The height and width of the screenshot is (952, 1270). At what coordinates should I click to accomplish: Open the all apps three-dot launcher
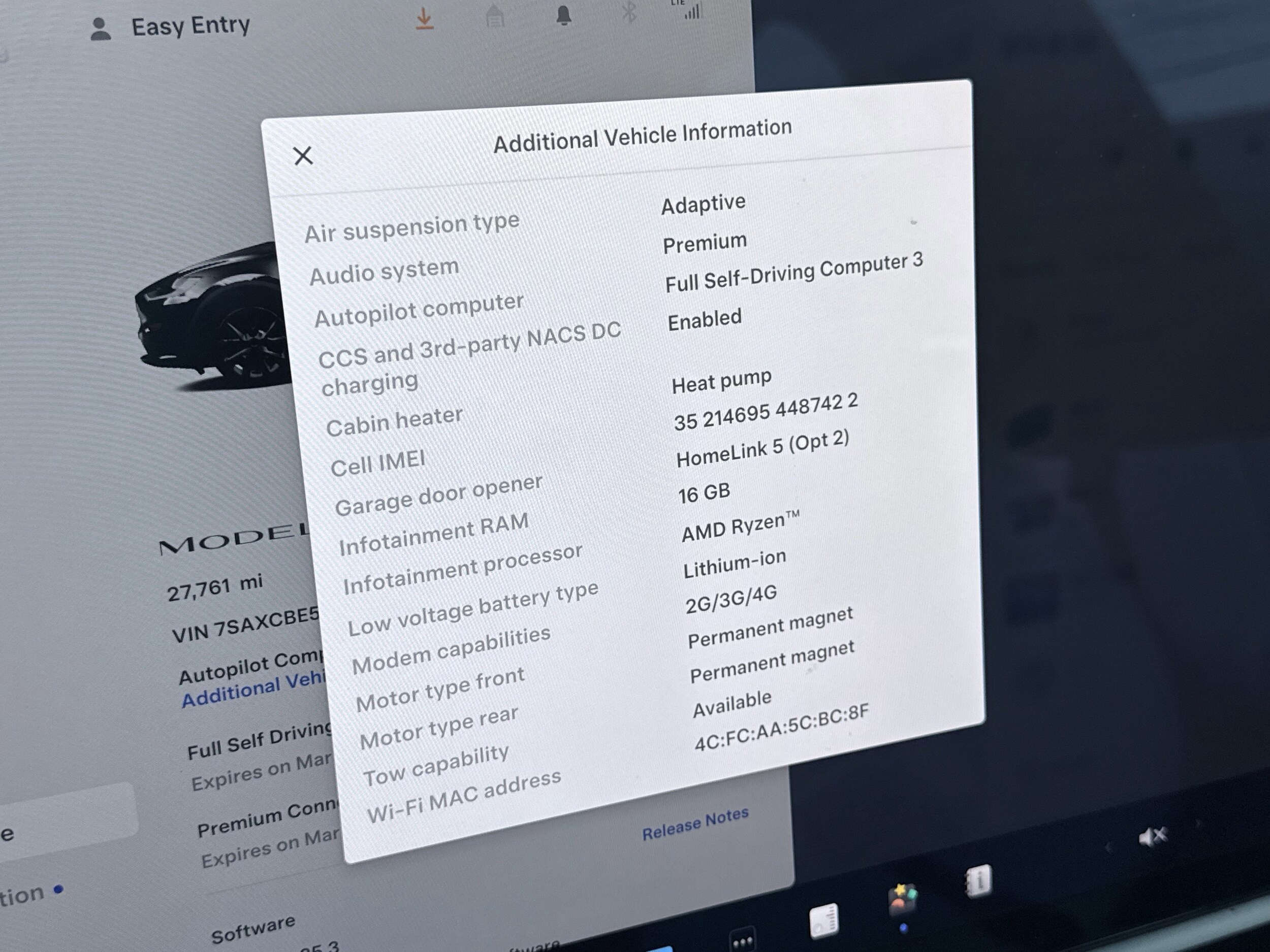tap(742, 941)
